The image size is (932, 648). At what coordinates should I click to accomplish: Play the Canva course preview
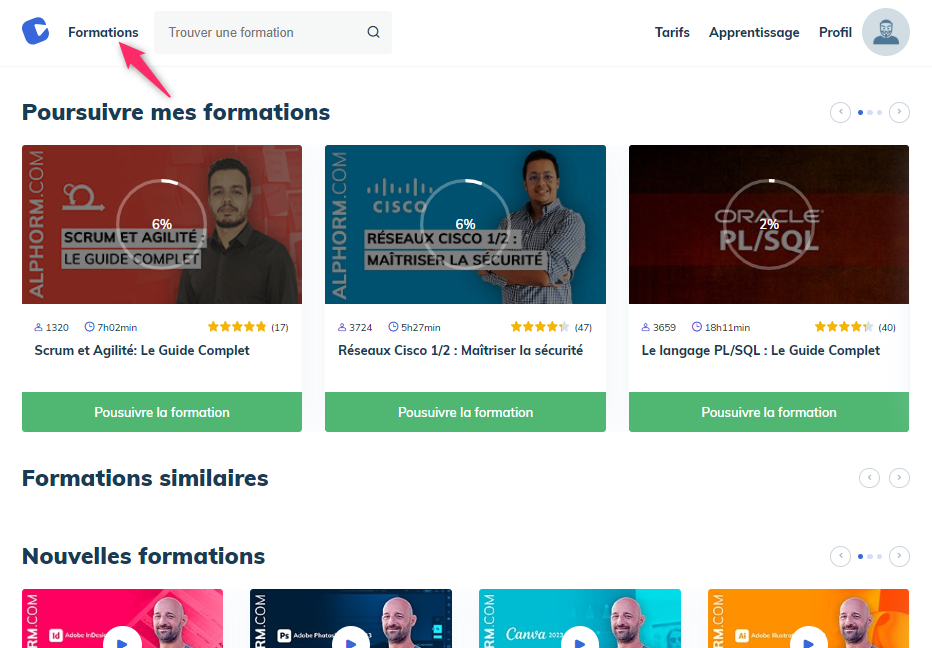click(x=580, y=638)
